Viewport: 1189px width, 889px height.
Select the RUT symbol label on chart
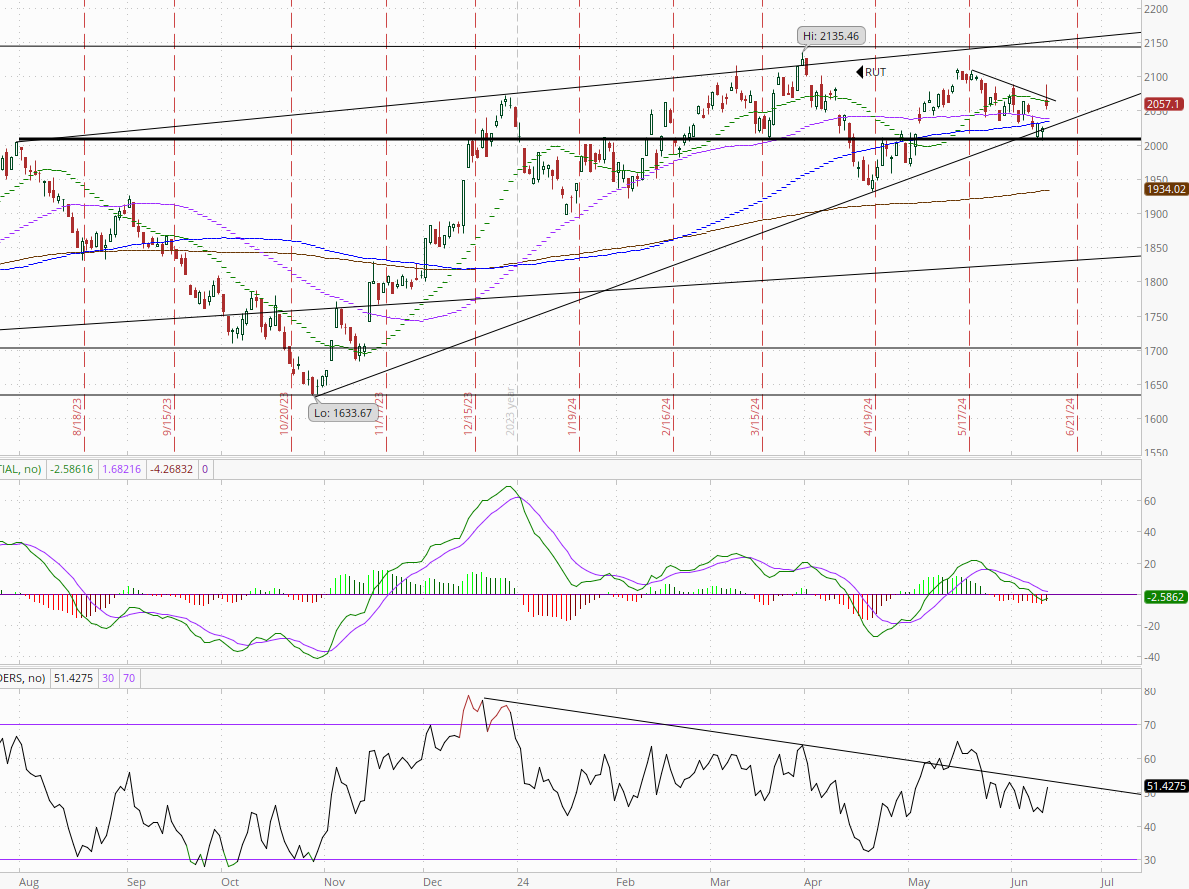(x=875, y=72)
